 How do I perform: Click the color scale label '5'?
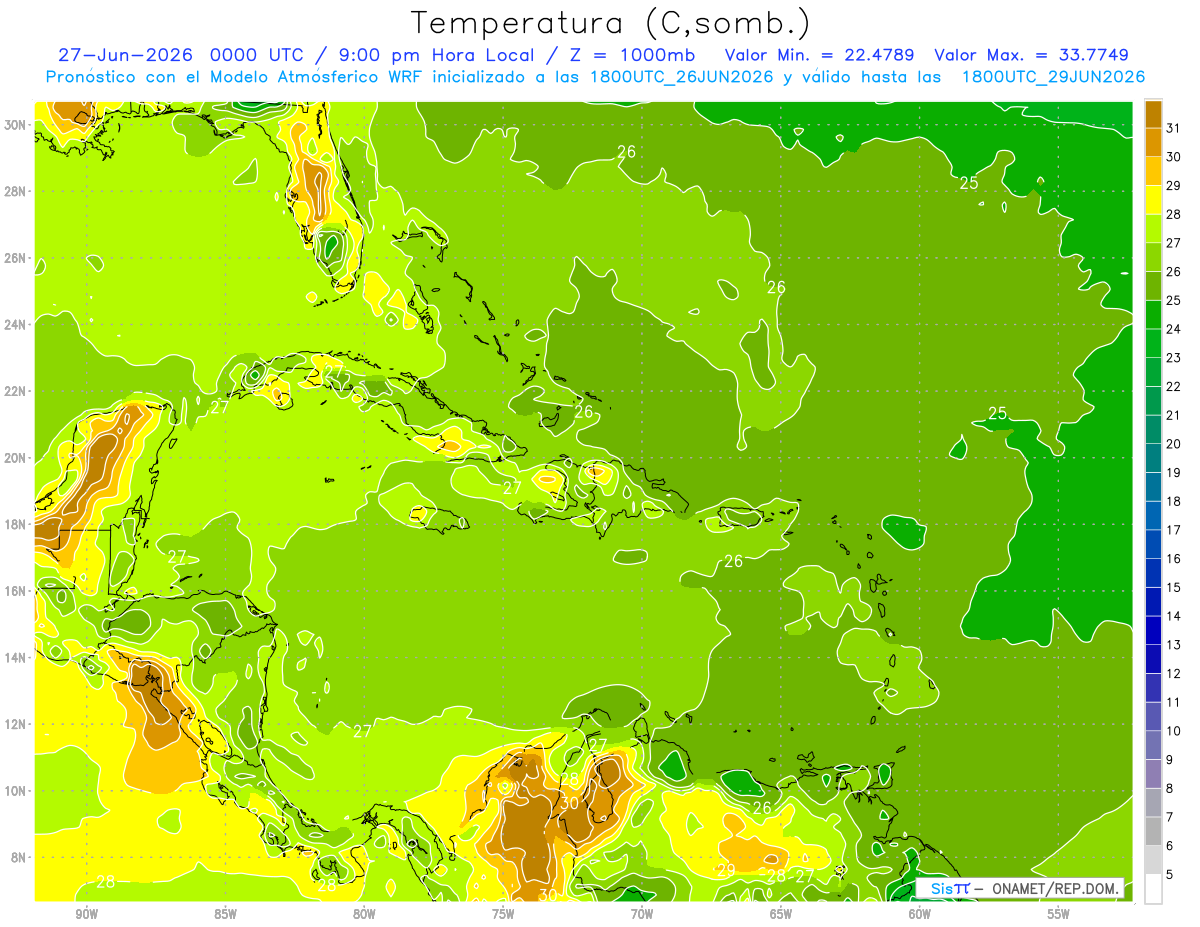click(1170, 874)
